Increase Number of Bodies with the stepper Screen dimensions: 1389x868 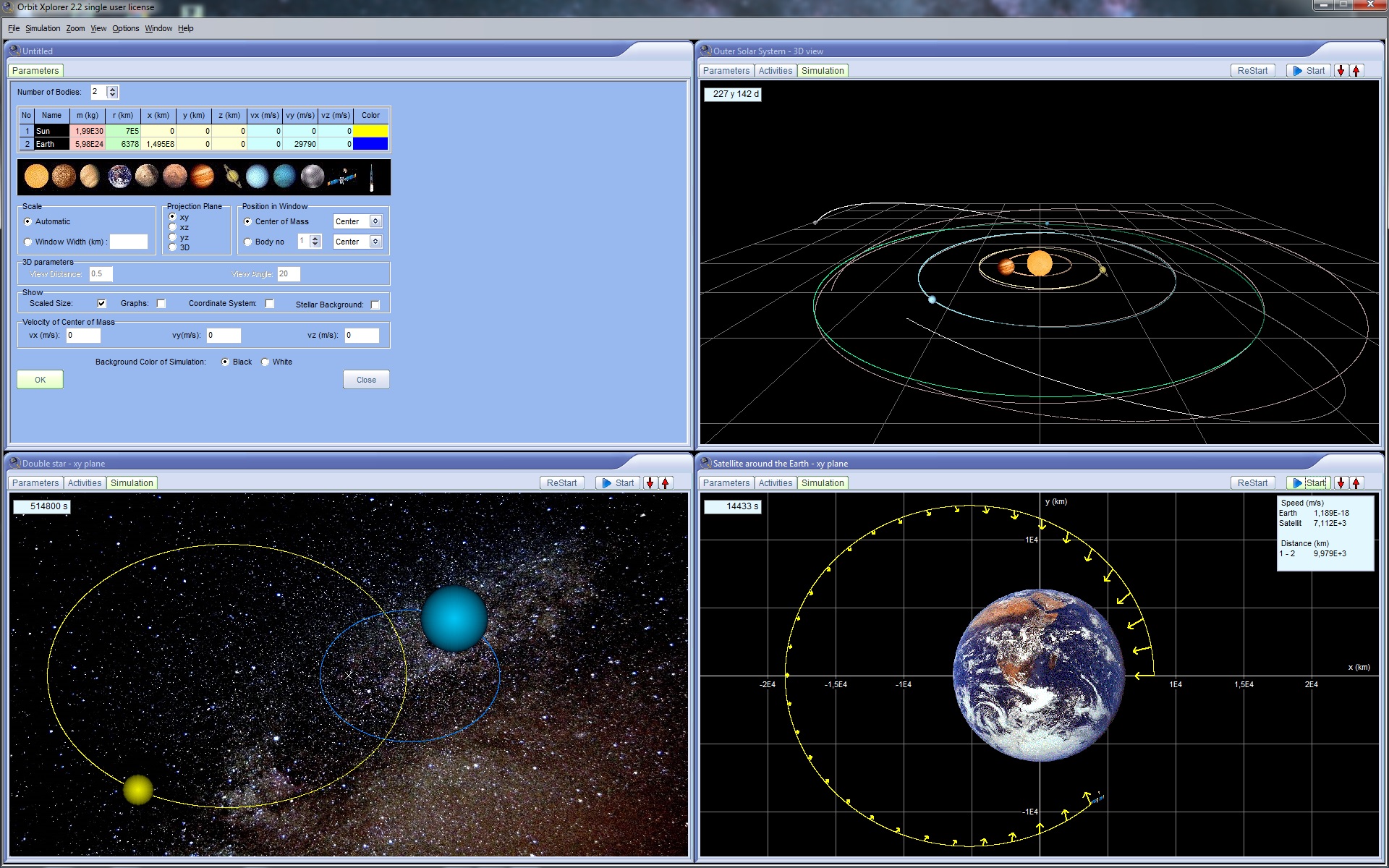click(x=113, y=88)
